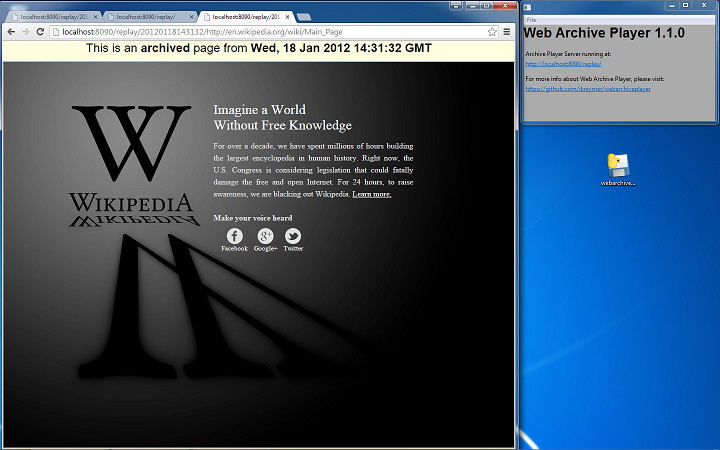Switch to the first browser tab
This screenshot has height=450, width=720.
[55, 17]
